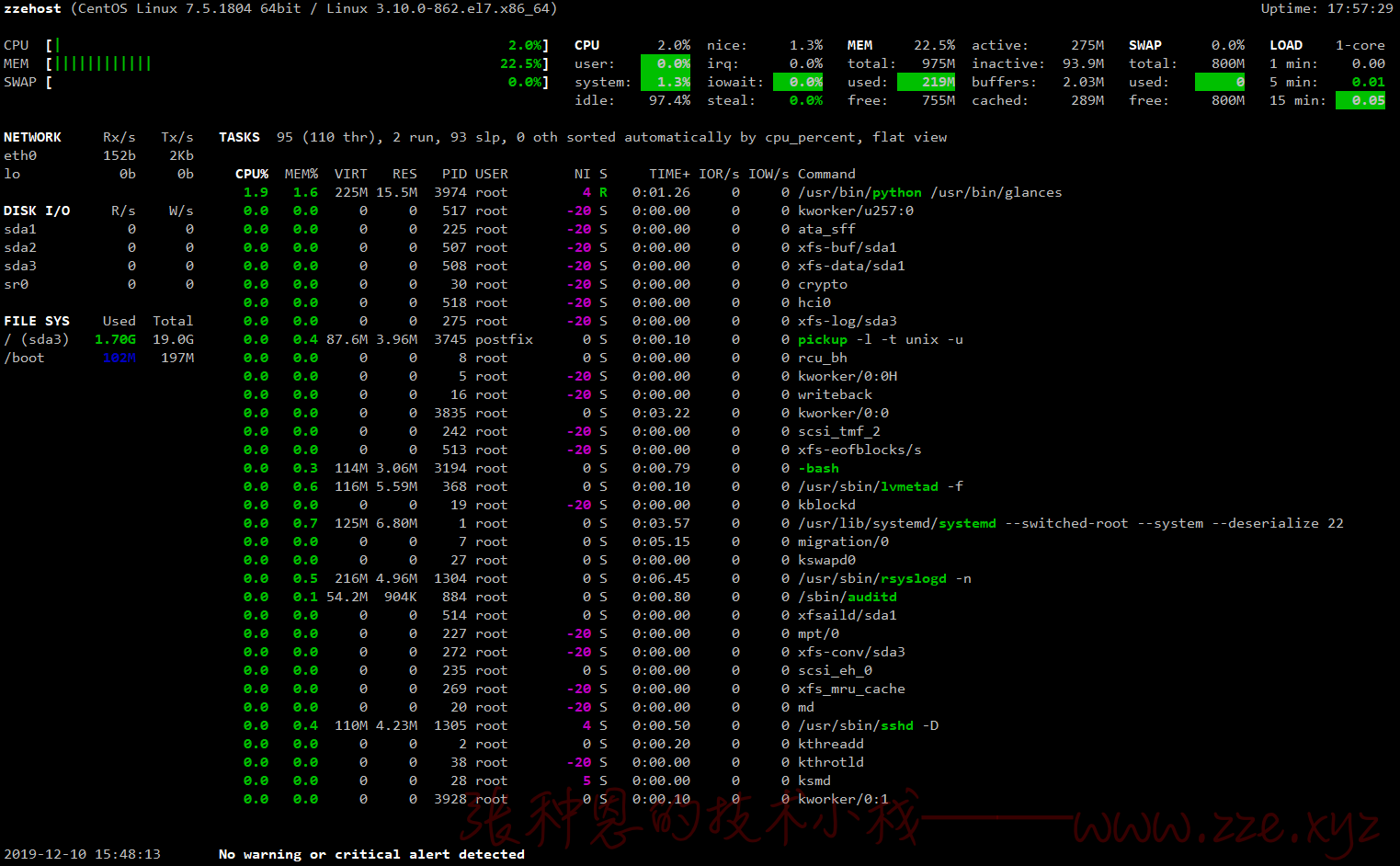Select the kswapd0 process
The height and width of the screenshot is (866, 1400).
pos(550,560)
